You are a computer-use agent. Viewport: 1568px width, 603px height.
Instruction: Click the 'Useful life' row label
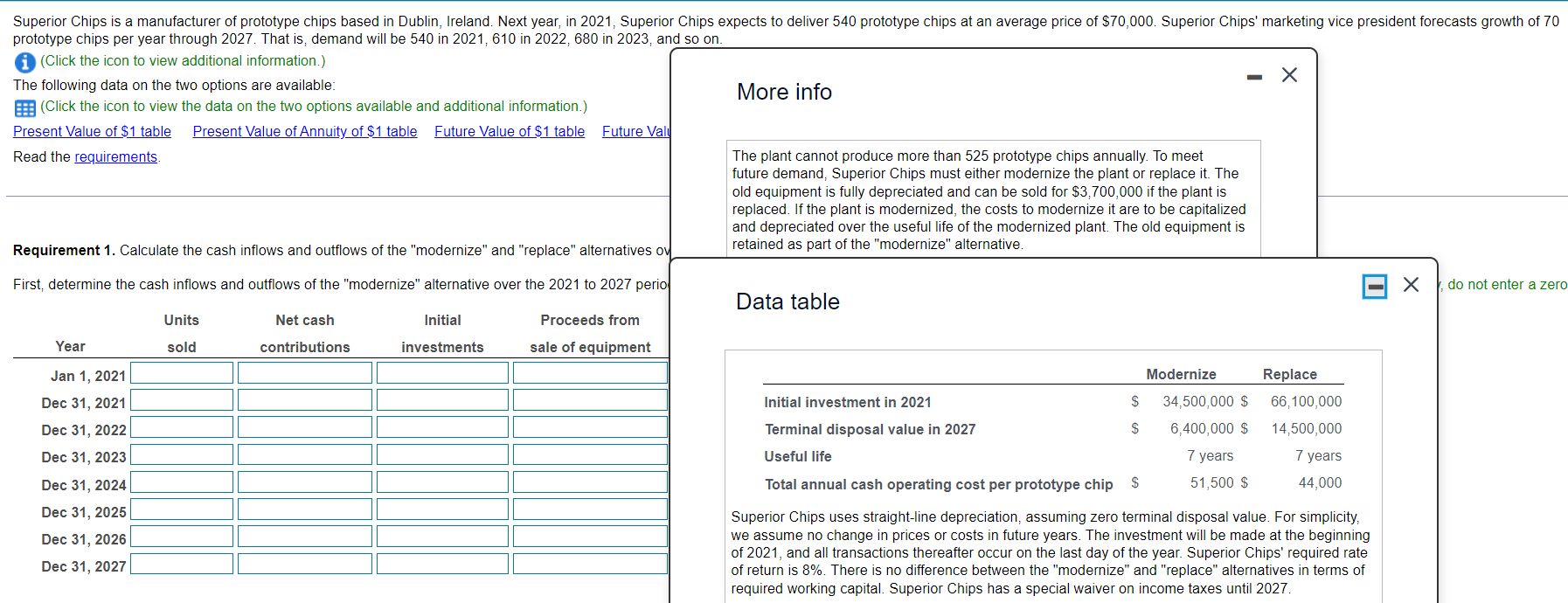pyautogui.click(x=797, y=456)
